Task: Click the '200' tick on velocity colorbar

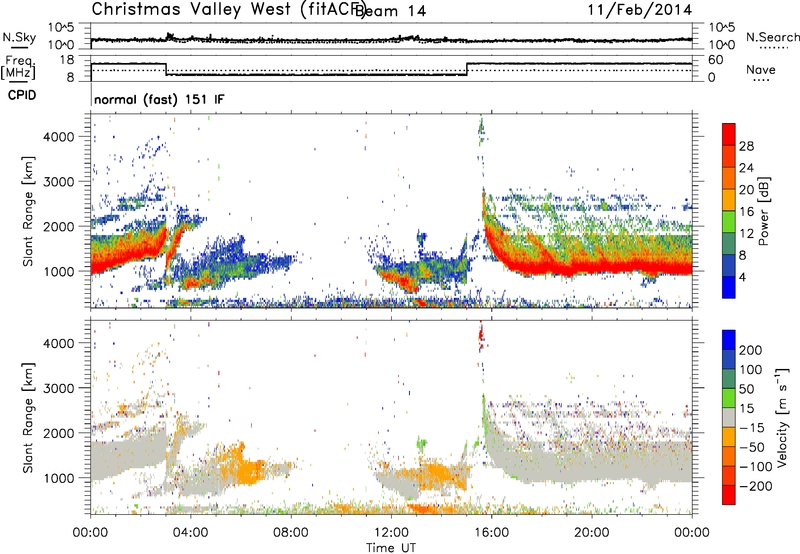Action: (751, 350)
